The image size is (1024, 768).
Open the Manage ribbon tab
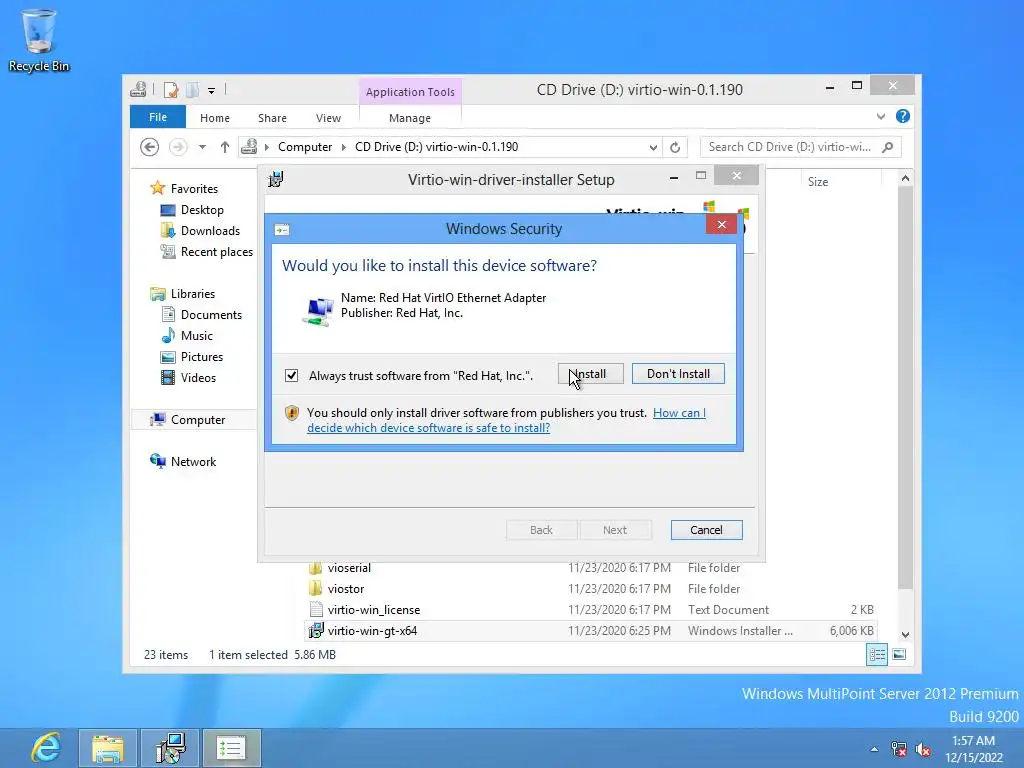click(x=410, y=118)
